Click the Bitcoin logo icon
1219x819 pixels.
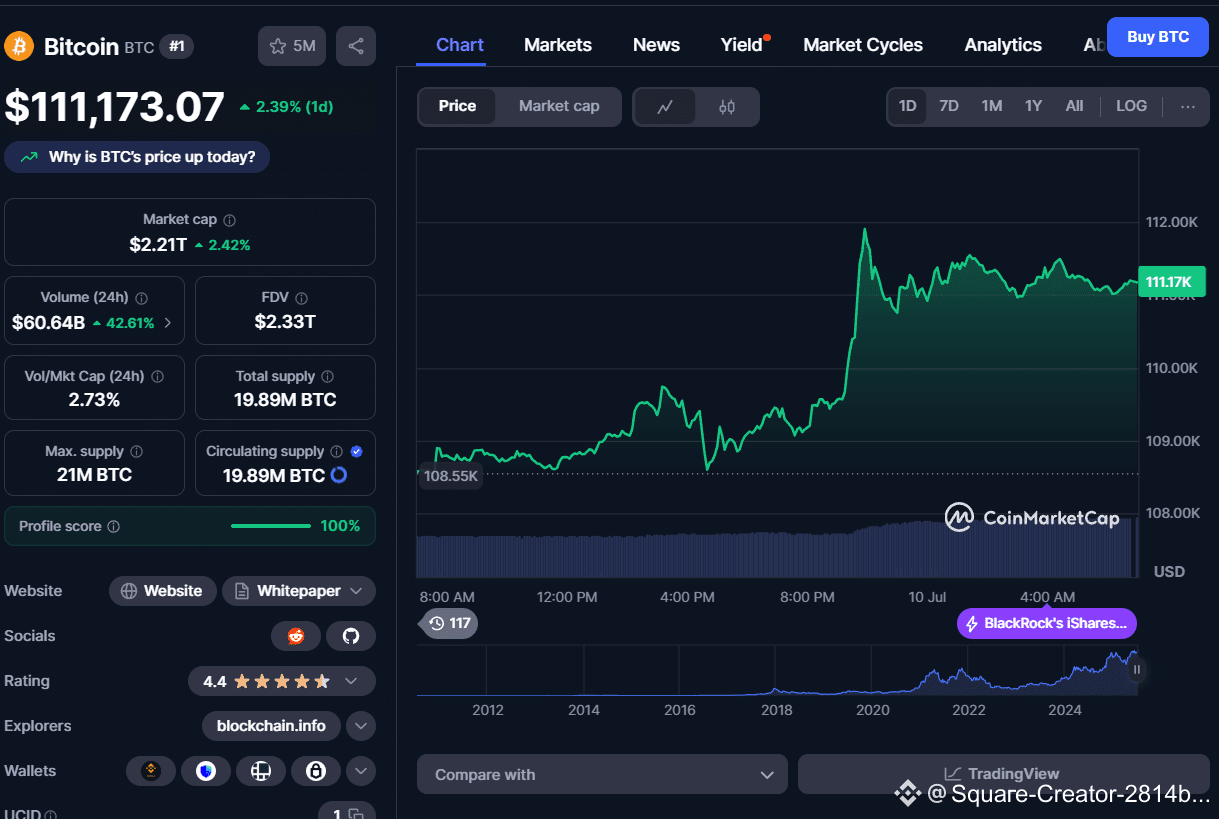pos(18,46)
